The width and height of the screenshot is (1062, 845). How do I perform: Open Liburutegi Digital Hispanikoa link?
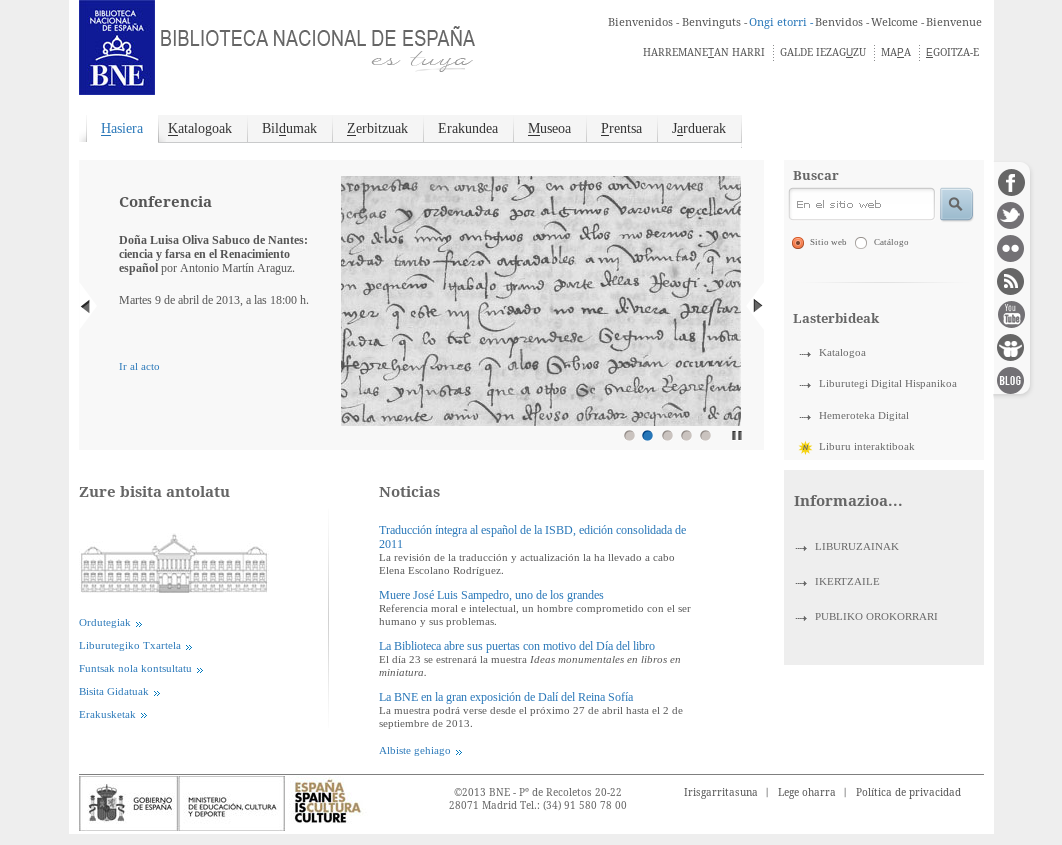pos(887,384)
